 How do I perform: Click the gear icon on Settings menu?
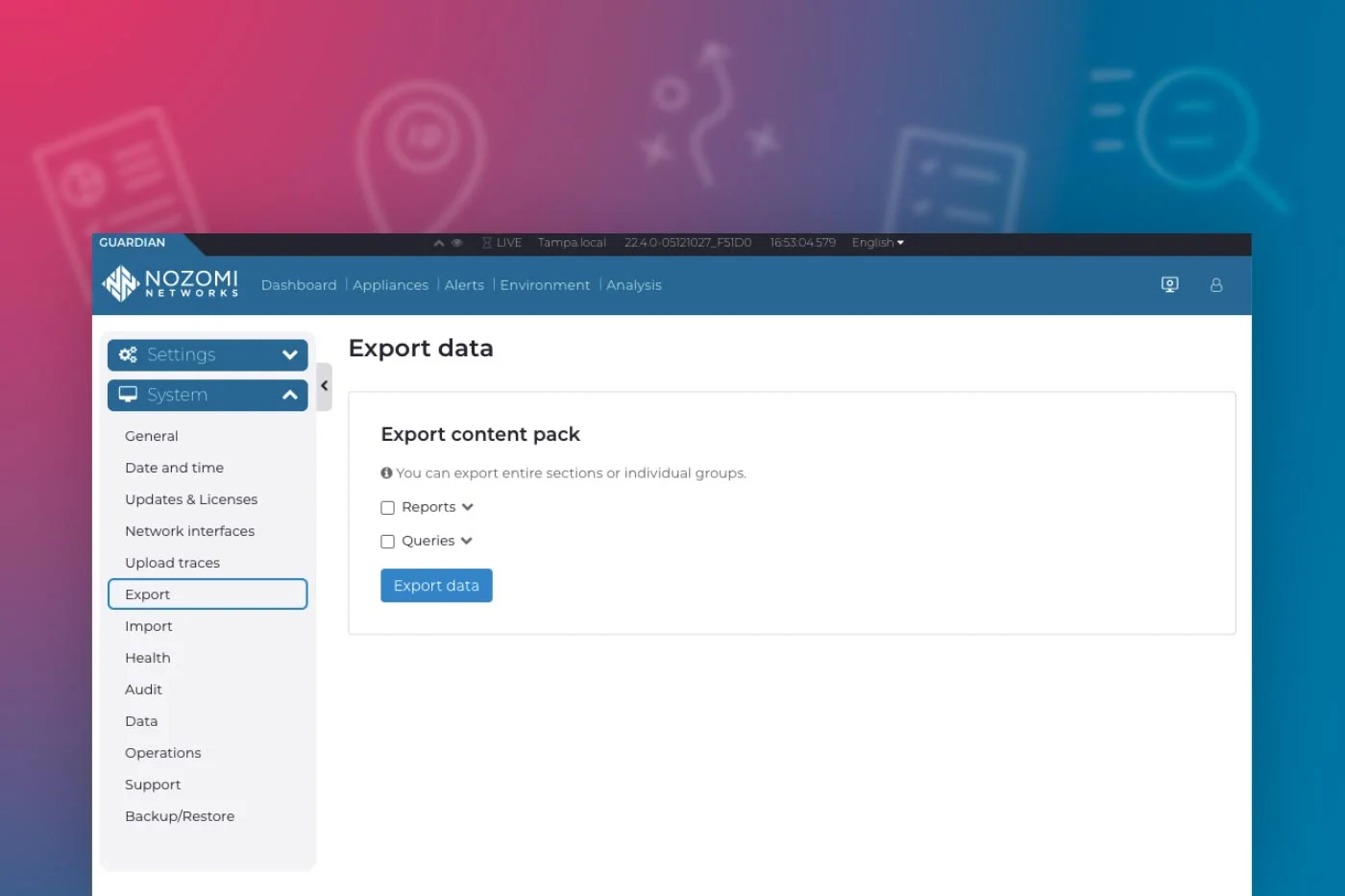point(128,354)
